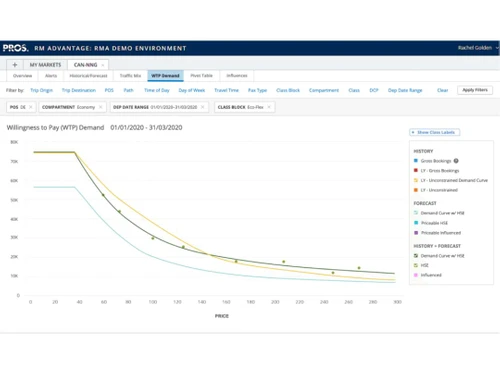Filter by Class Block
Image resolution: width=500 pixels, height=375 pixels.
pos(288,90)
